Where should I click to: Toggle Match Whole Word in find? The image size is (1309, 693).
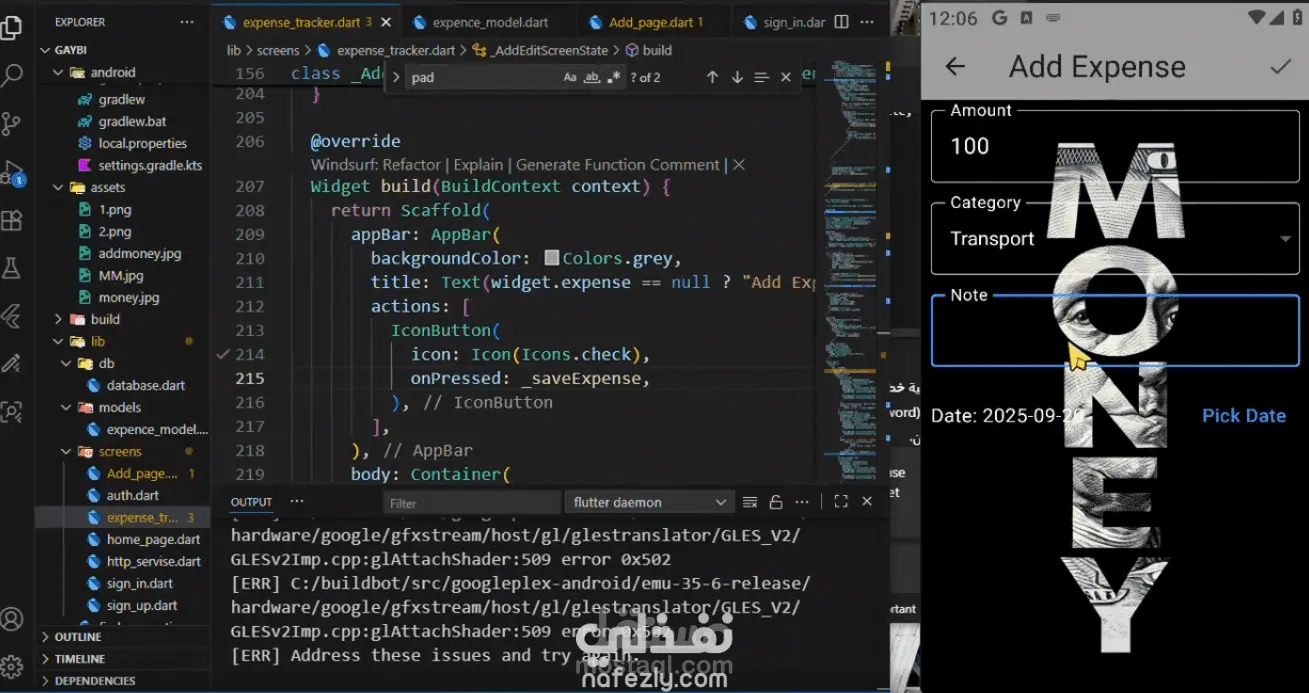point(592,77)
